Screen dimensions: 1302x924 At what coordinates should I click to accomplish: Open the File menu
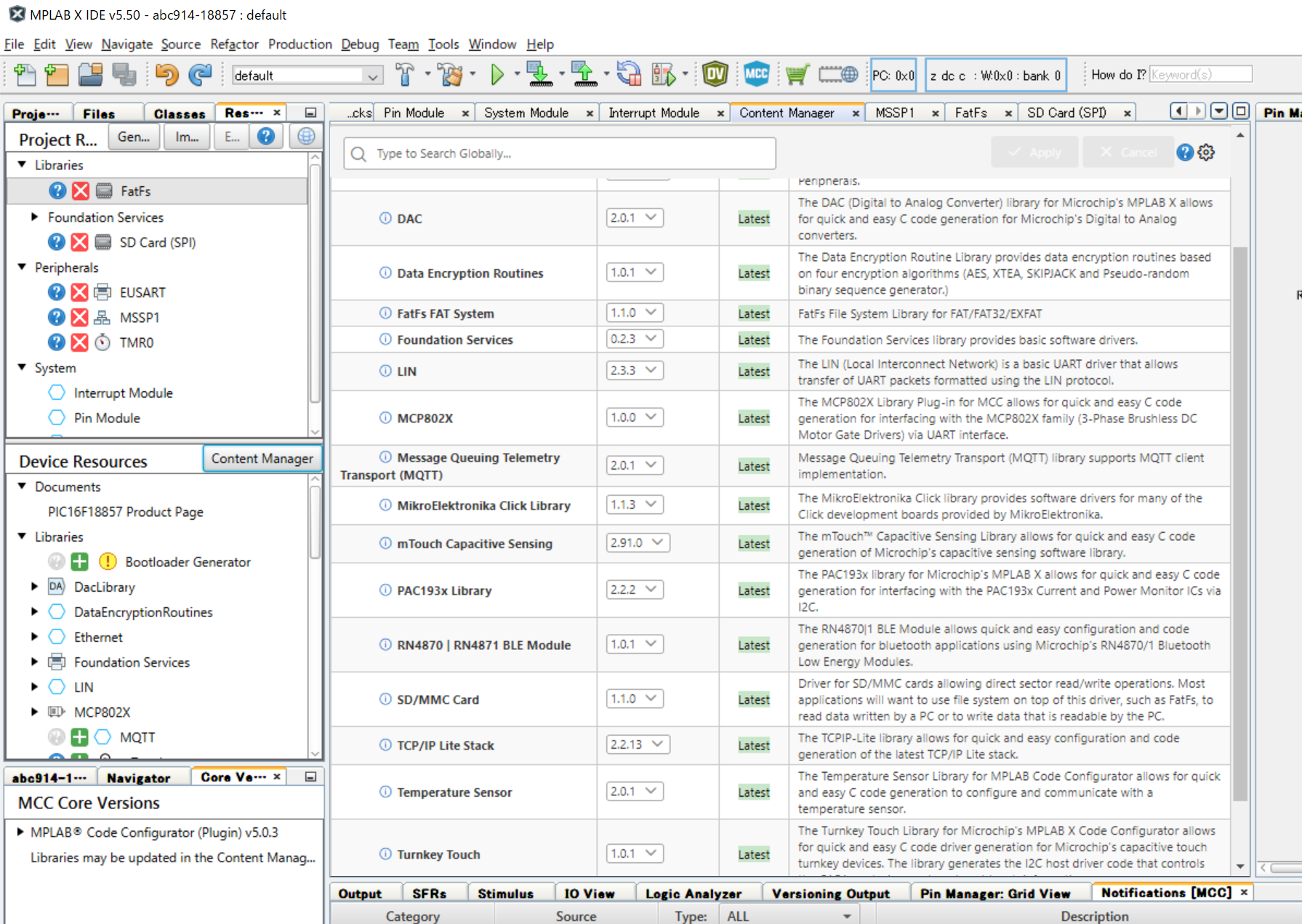pos(14,44)
